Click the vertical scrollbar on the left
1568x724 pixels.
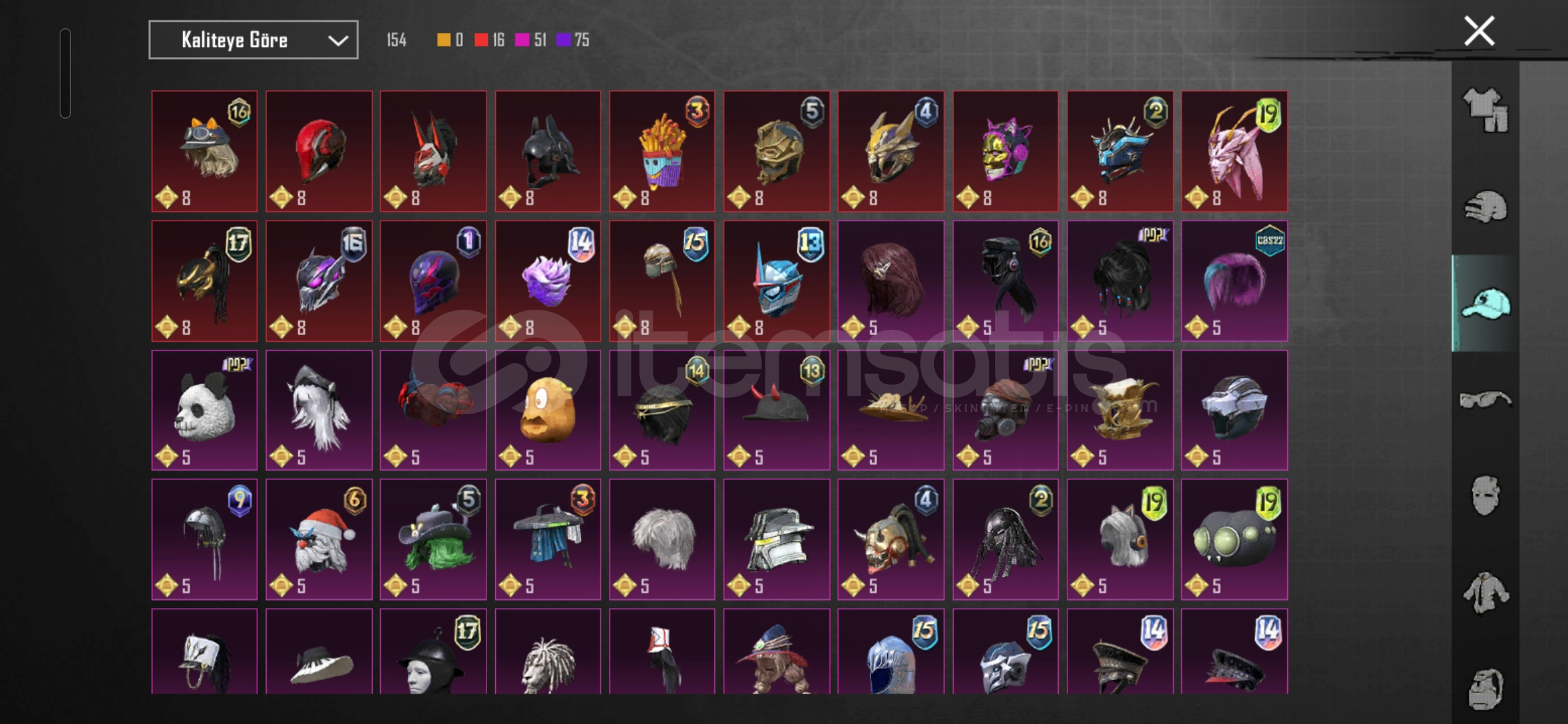(65, 73)
